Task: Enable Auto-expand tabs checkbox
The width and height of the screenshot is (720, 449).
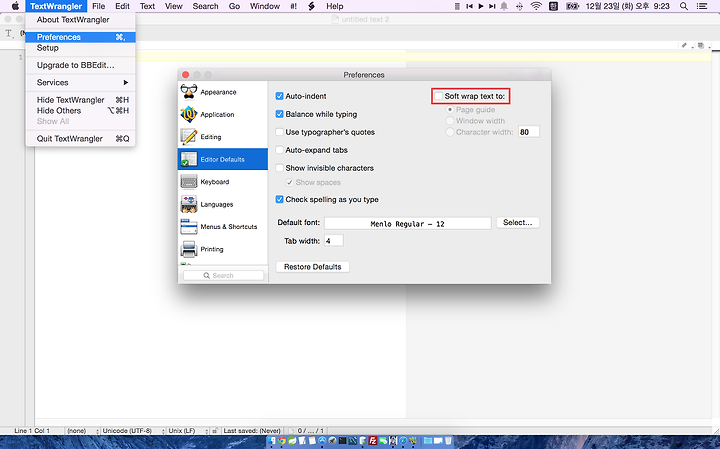Action: pos(279,150)
